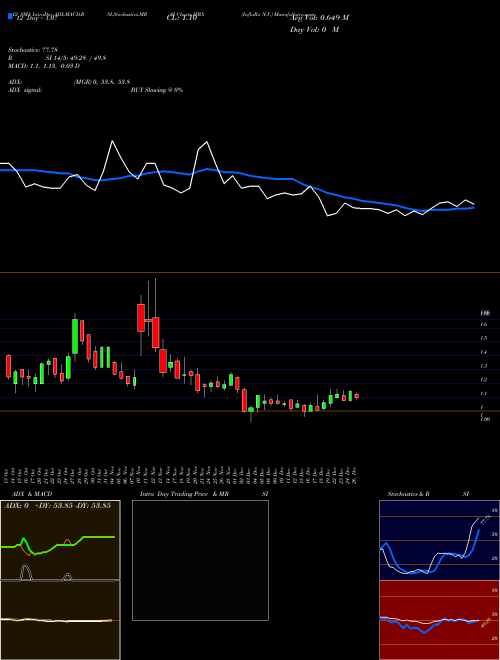This screenshot has height=660, width=500.
Task: Click the highest peak of the white line above the blue SMA
Action: pyautogui.click(x=112, y=141)
